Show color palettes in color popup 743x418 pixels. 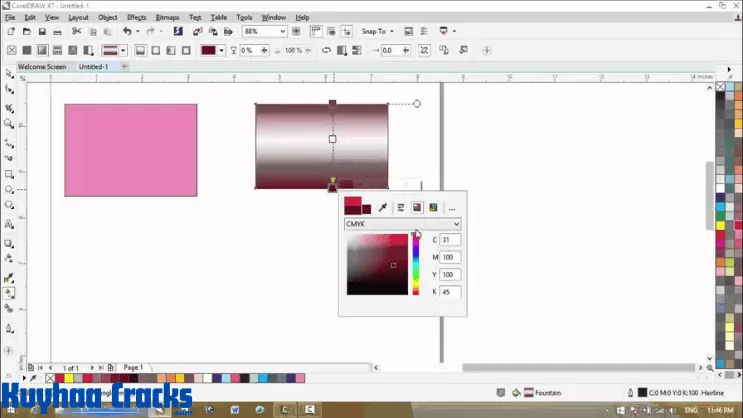pos(433,208)
